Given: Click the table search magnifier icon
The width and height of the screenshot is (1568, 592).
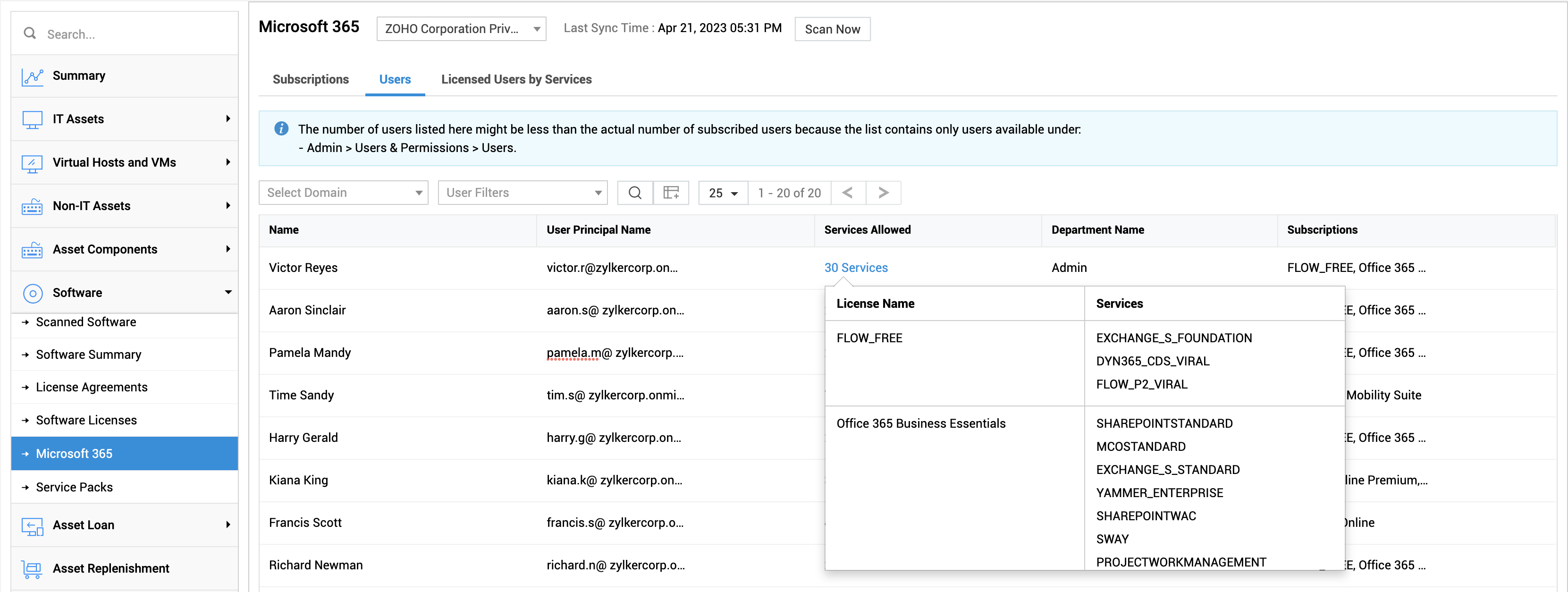Looking at the screenshot, I should (x=635, y=193).
